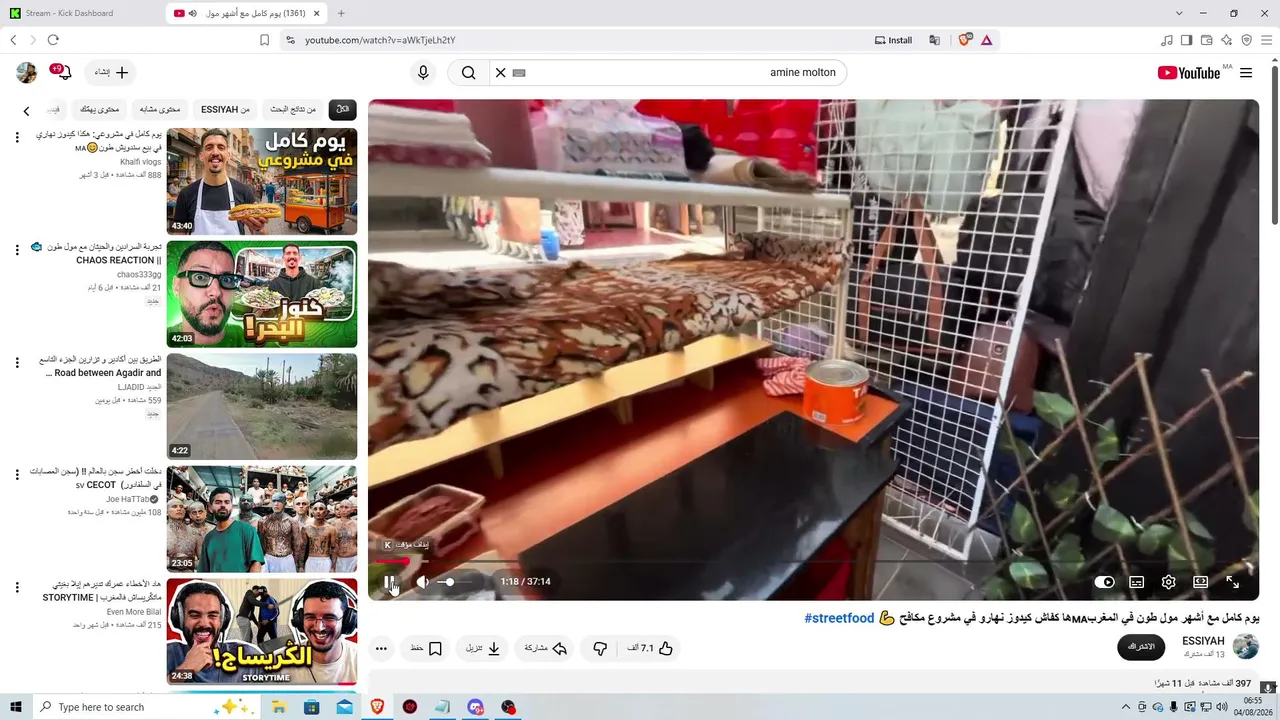
Task: Open the page translate icon
Action: coord(934,40)
